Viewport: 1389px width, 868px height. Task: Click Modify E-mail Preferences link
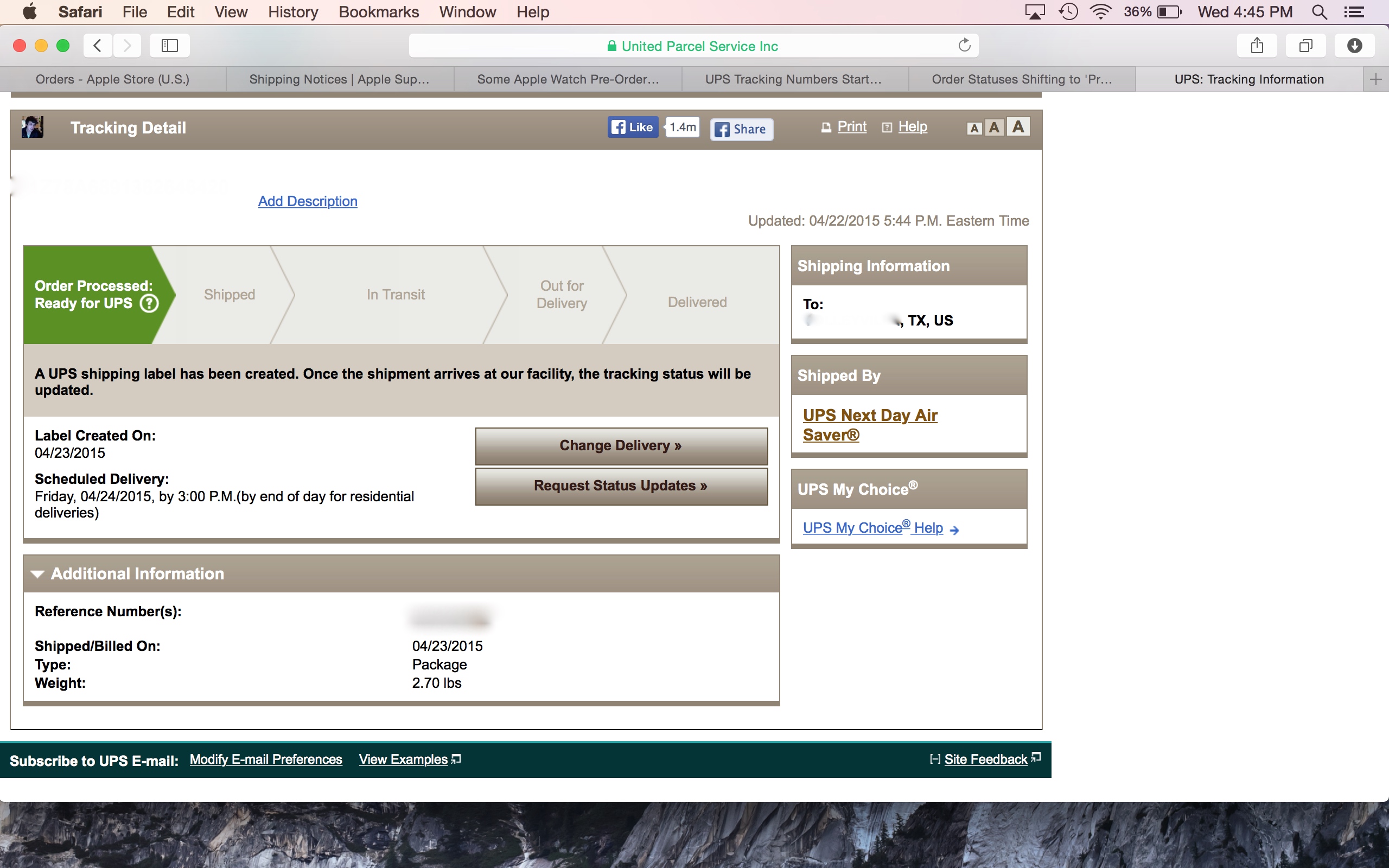coord(266,759)
